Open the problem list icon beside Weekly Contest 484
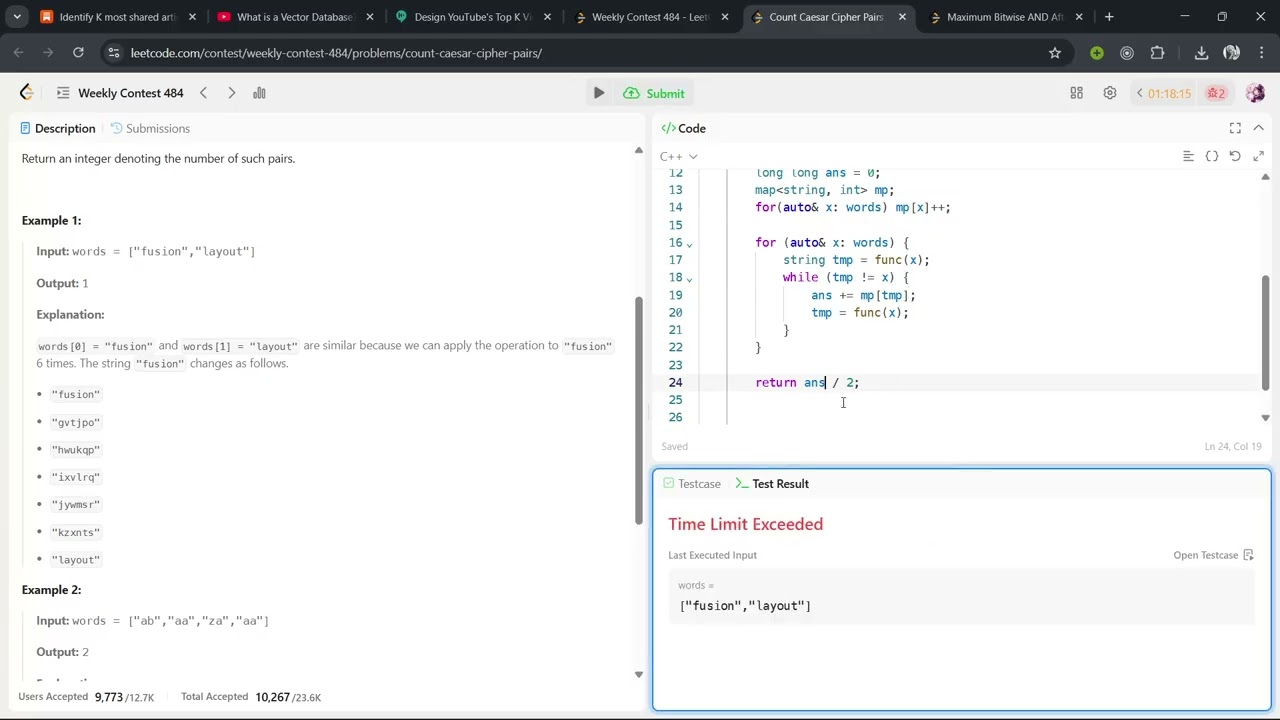 pyautogui.click(x=63, y=93)
